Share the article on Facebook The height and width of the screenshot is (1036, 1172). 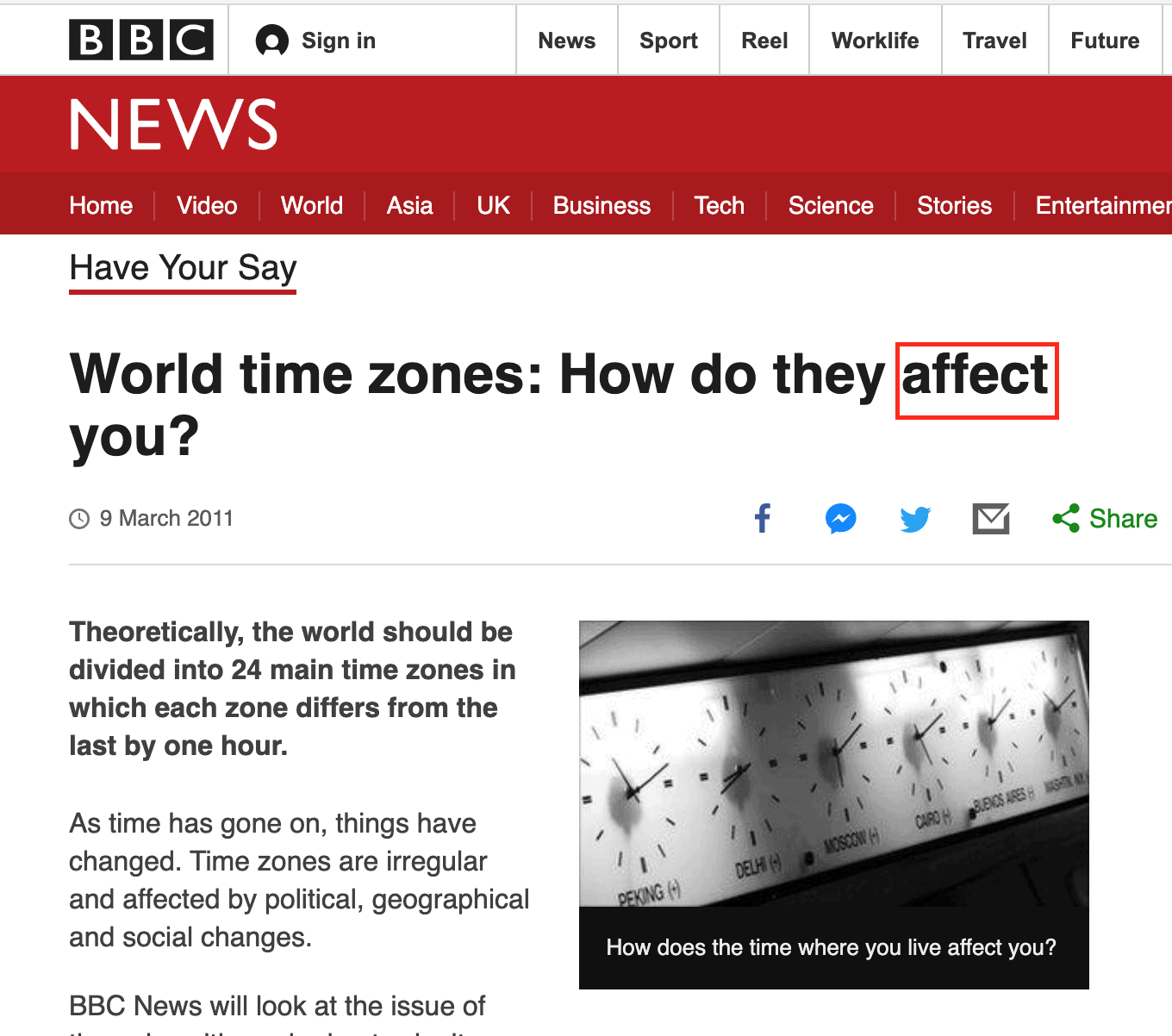(x=762, y=519)
